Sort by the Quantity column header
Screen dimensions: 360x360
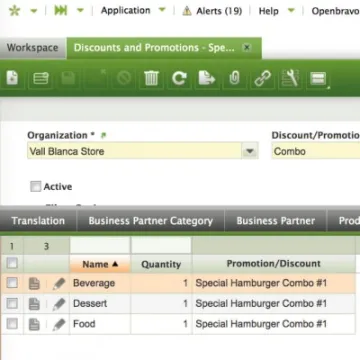click(161, 264)
